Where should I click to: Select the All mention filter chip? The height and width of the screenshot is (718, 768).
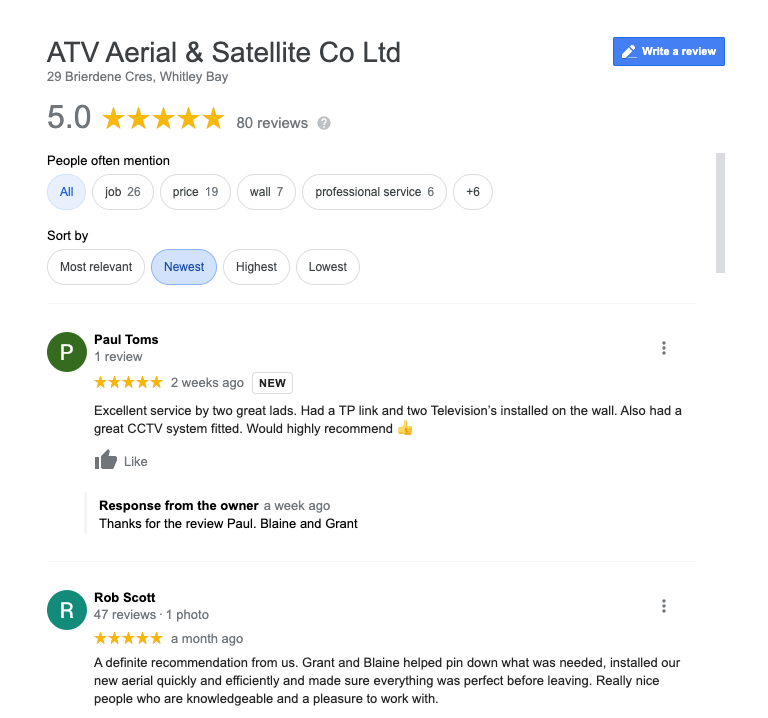[x=67, y=192]
